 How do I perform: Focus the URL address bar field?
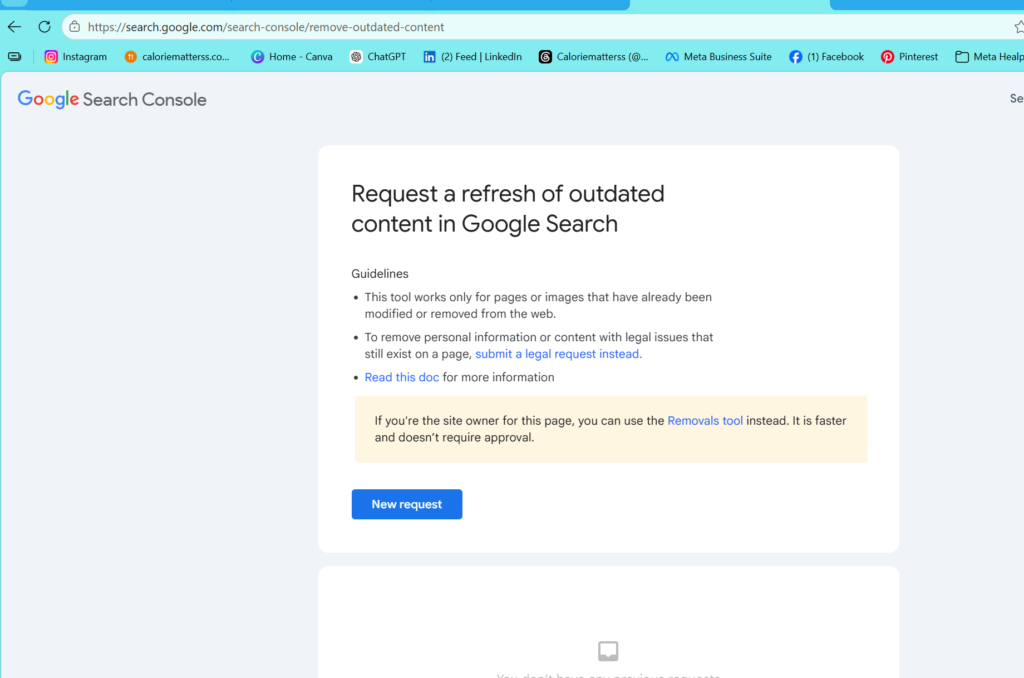[x=542, y=27]
